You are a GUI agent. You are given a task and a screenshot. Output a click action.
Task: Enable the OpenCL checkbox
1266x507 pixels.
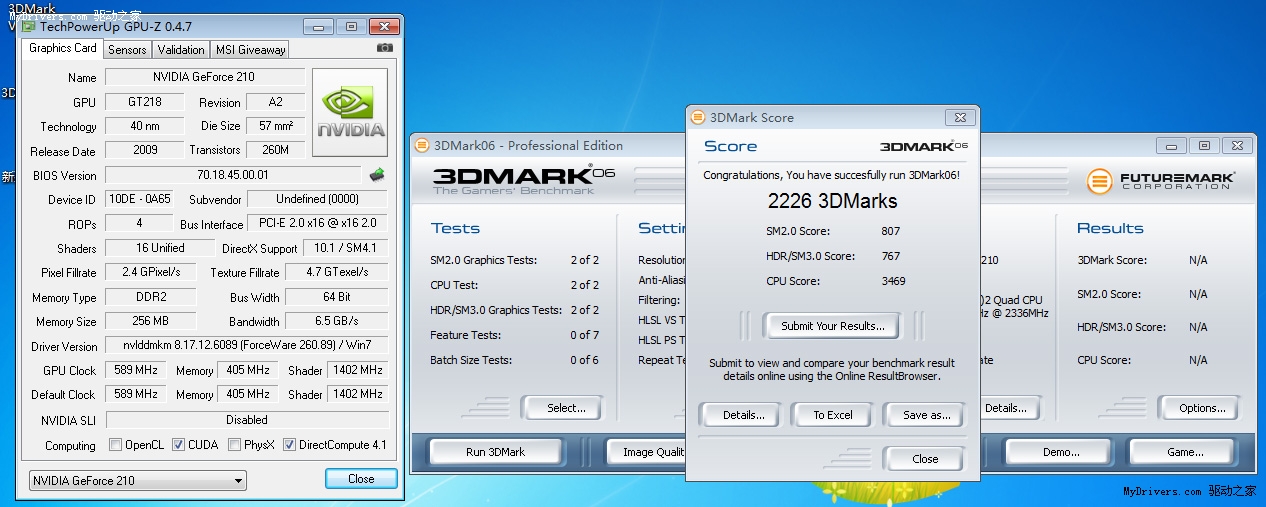point(115,445)
